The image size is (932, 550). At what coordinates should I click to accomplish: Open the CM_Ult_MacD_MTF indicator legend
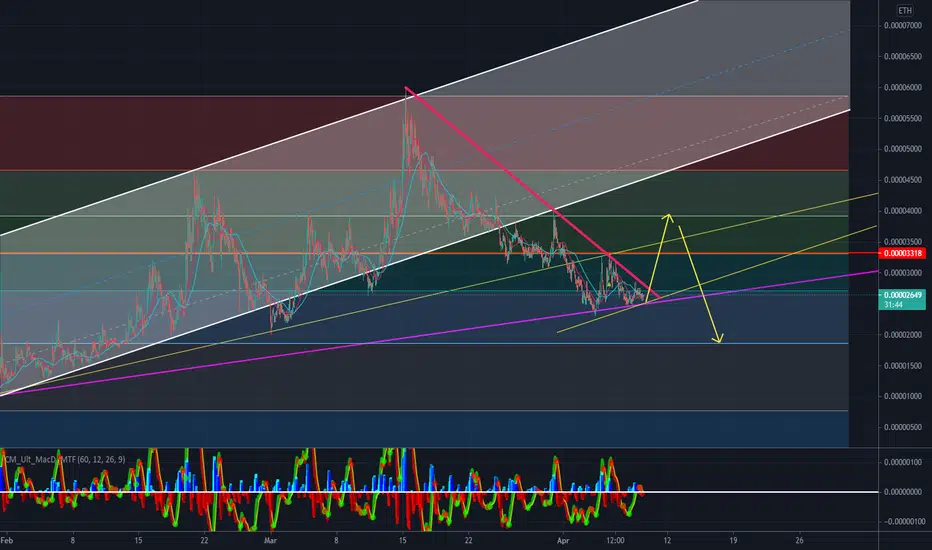click(64, 459)
